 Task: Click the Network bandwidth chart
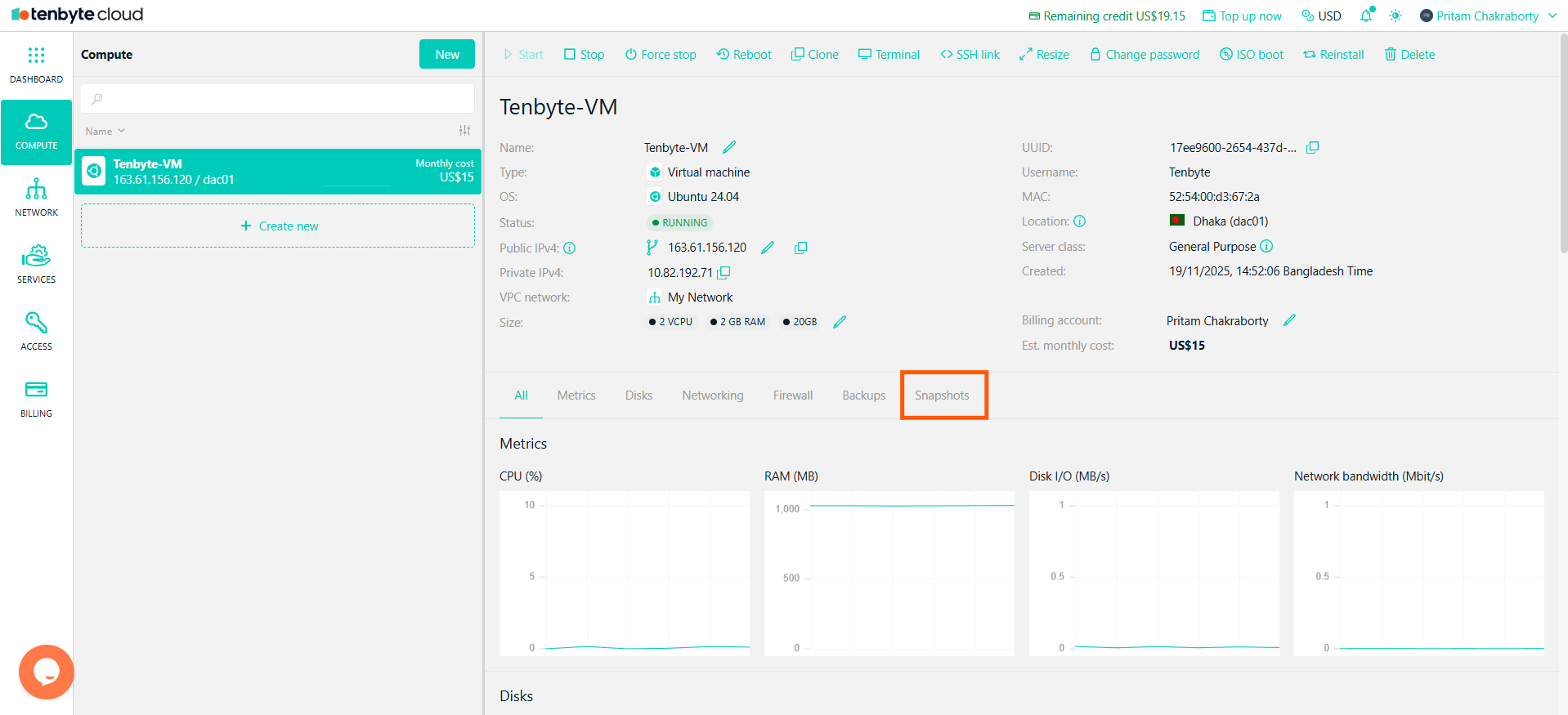[1419, 574]
